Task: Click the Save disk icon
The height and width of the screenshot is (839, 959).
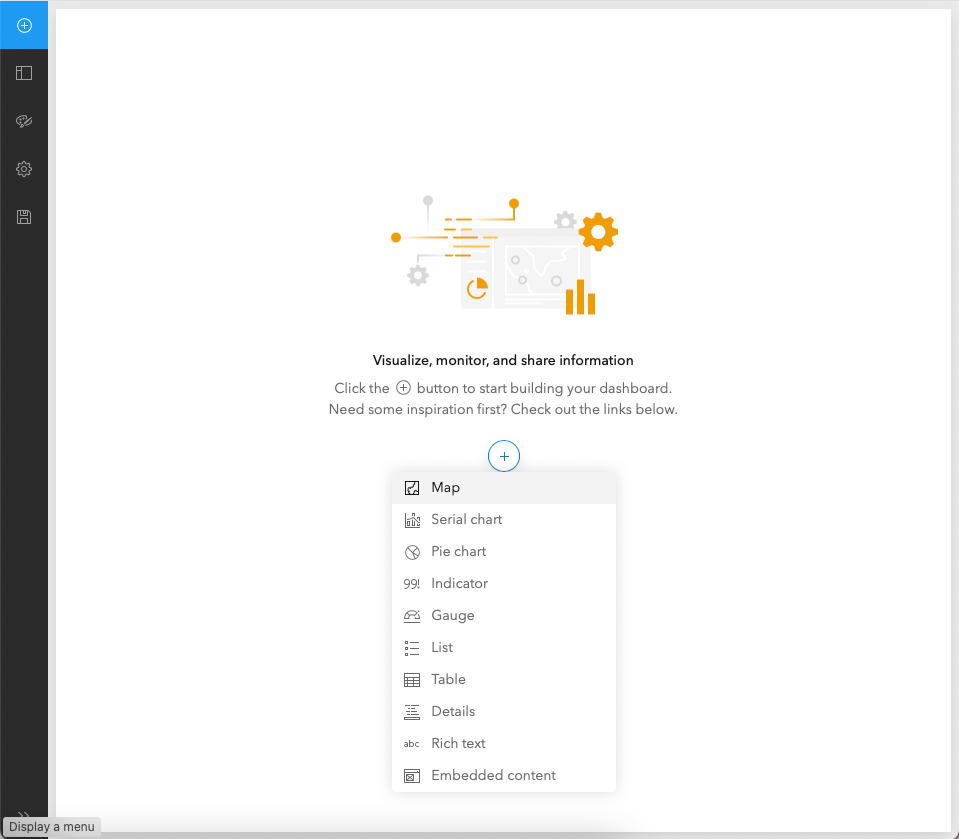Action: [24, 217]
